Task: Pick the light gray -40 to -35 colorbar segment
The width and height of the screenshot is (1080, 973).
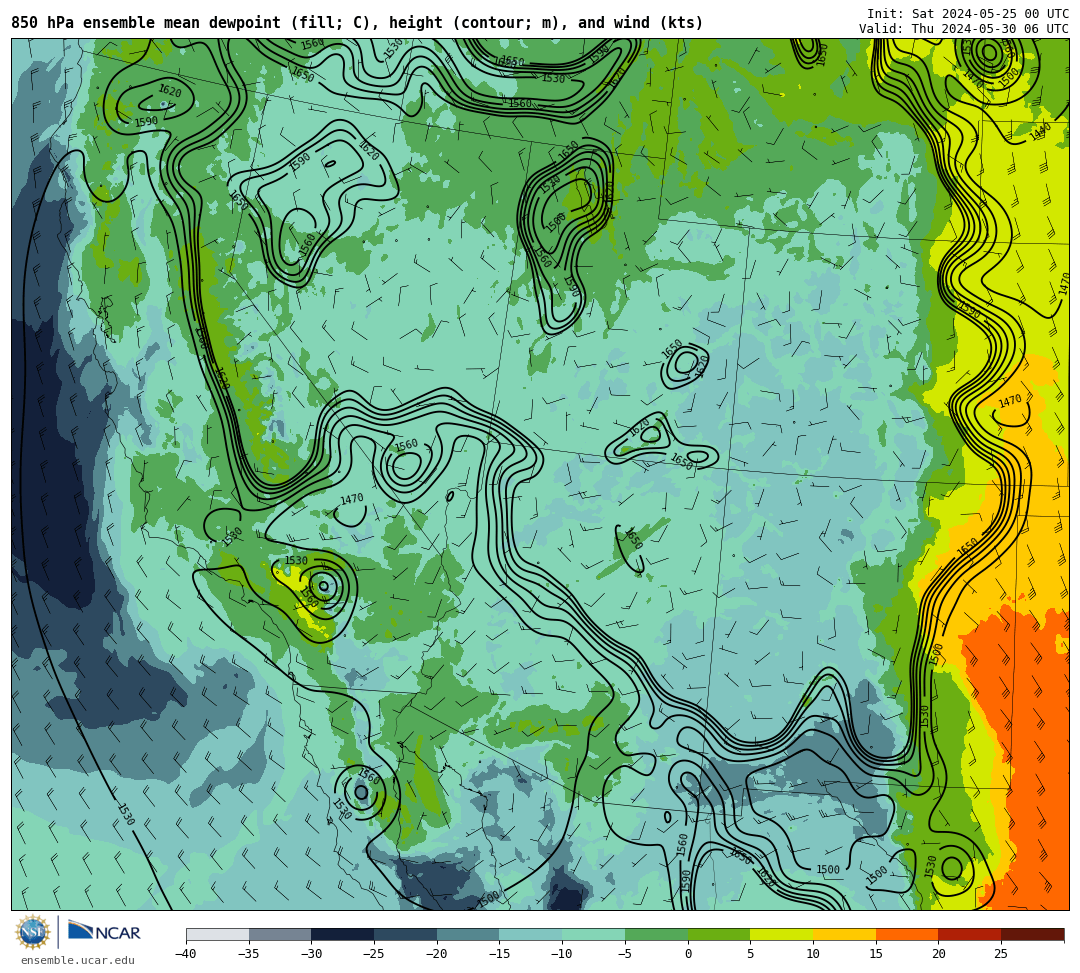Action: 218,934
